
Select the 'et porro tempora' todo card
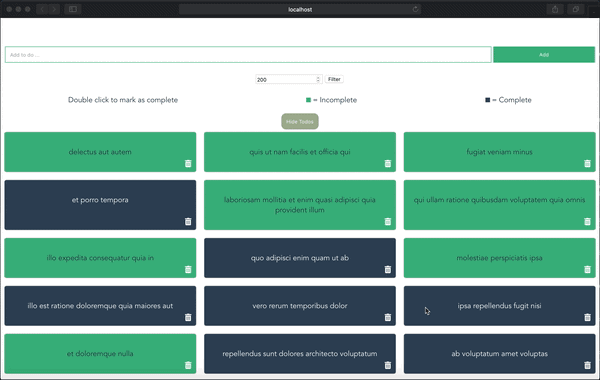[100, 205]
